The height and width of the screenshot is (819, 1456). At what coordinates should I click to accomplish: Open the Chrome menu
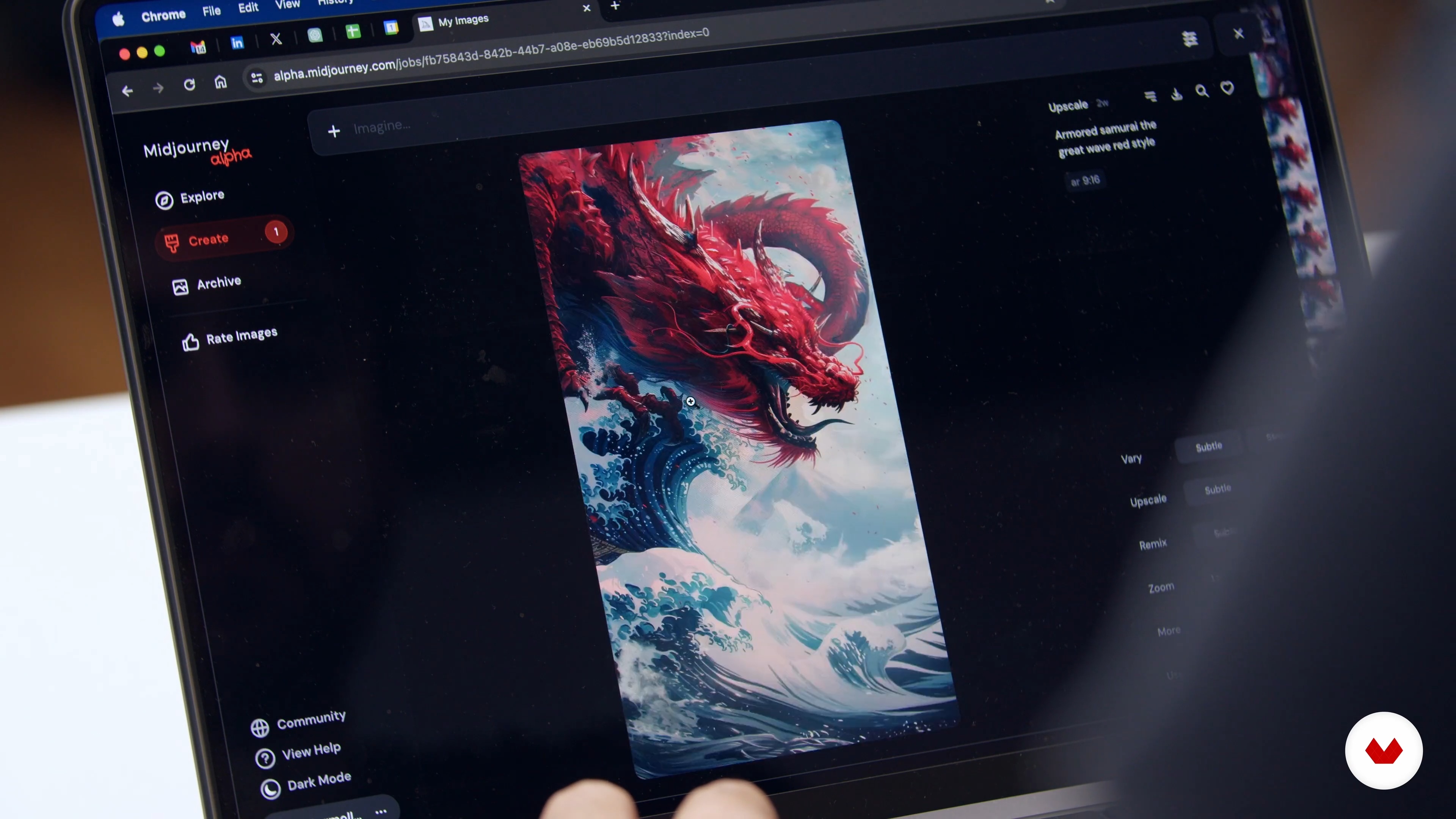tap(163, 15)
